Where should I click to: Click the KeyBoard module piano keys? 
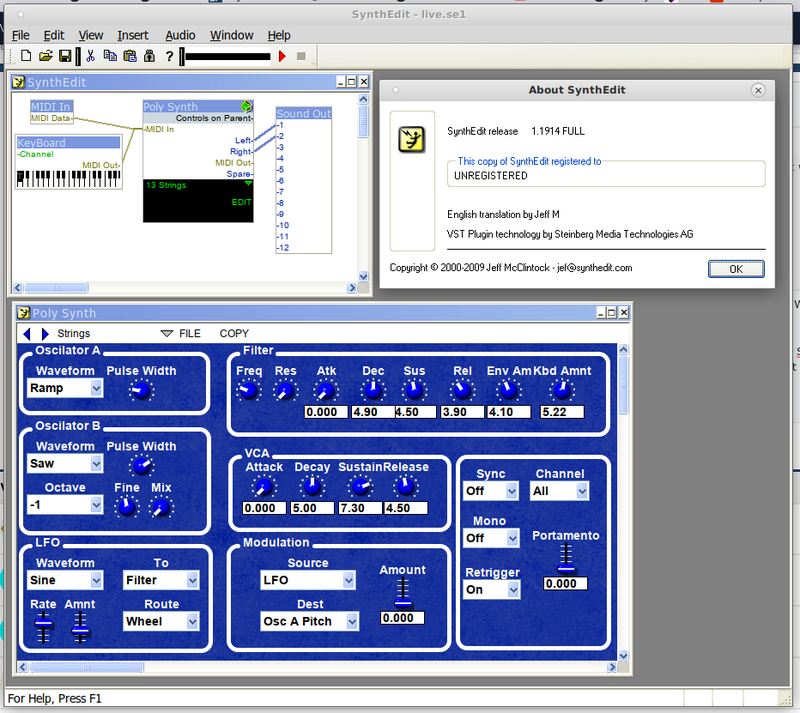click(x=69, y=179)
